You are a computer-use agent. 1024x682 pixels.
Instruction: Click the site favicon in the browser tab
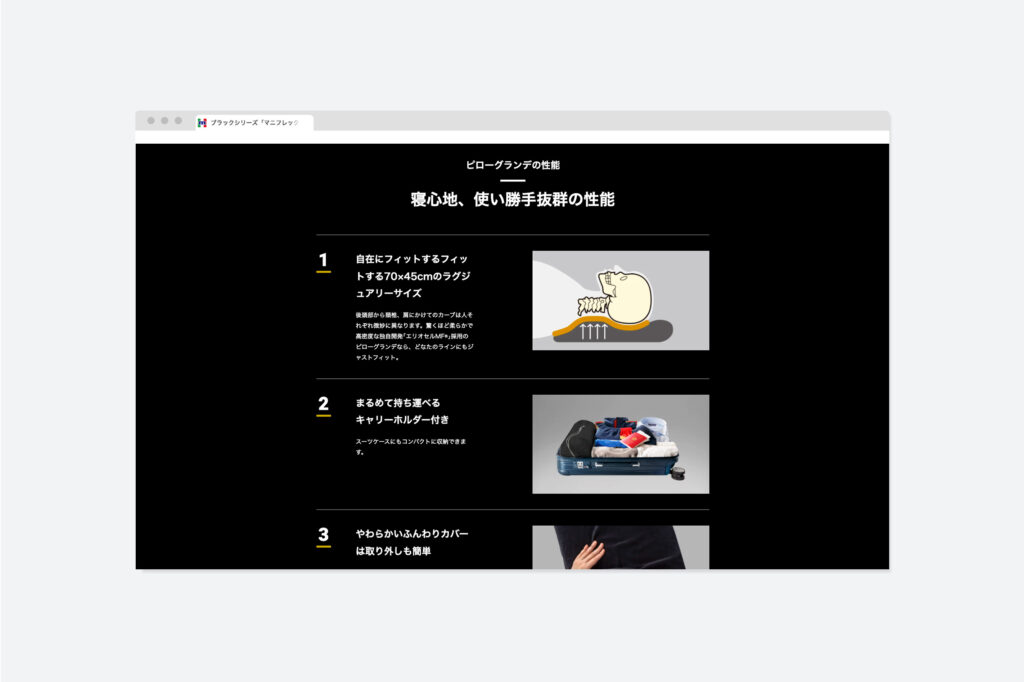(x=202, y=122)
